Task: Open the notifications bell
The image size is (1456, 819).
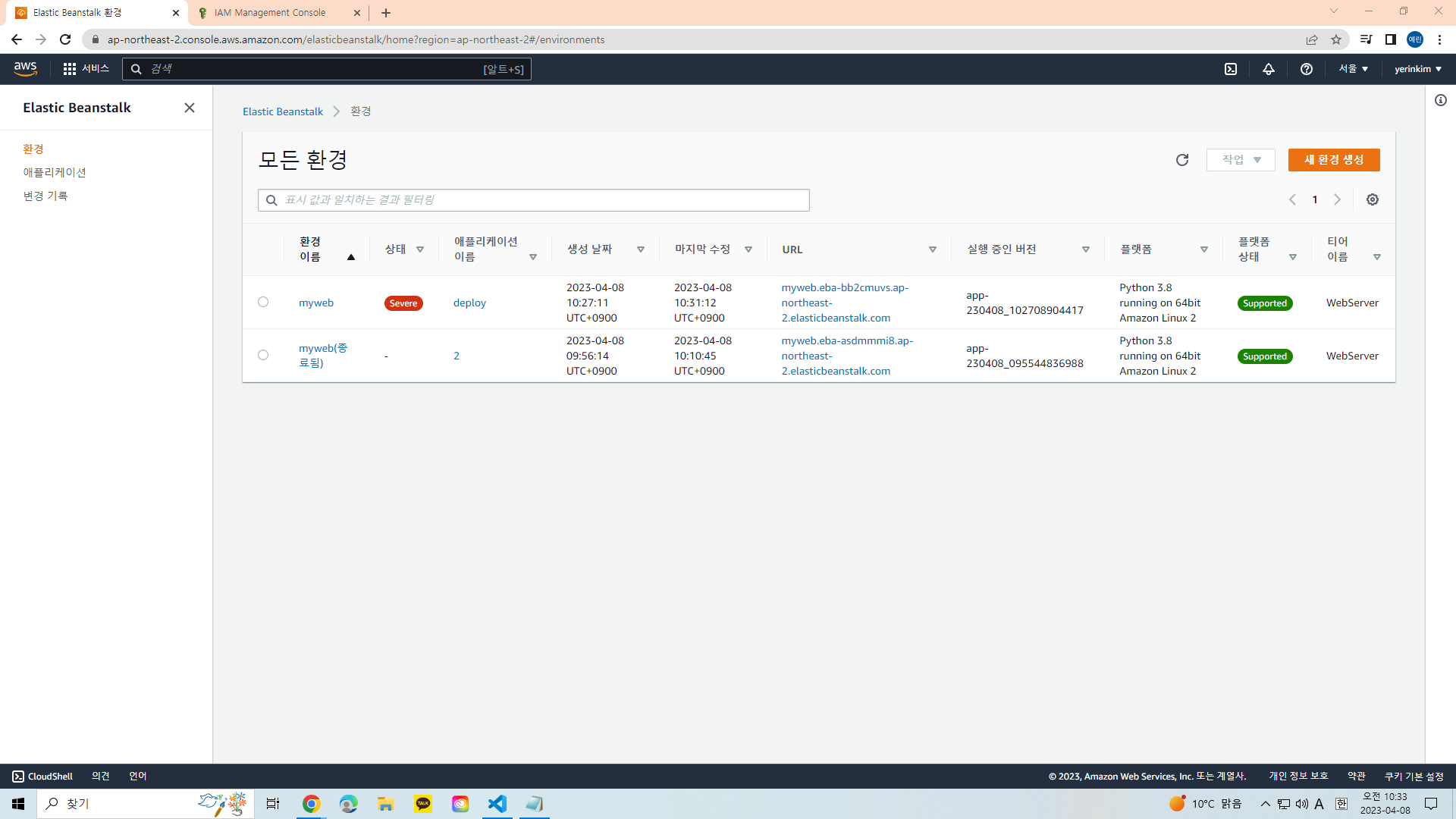Action: 1269,69
